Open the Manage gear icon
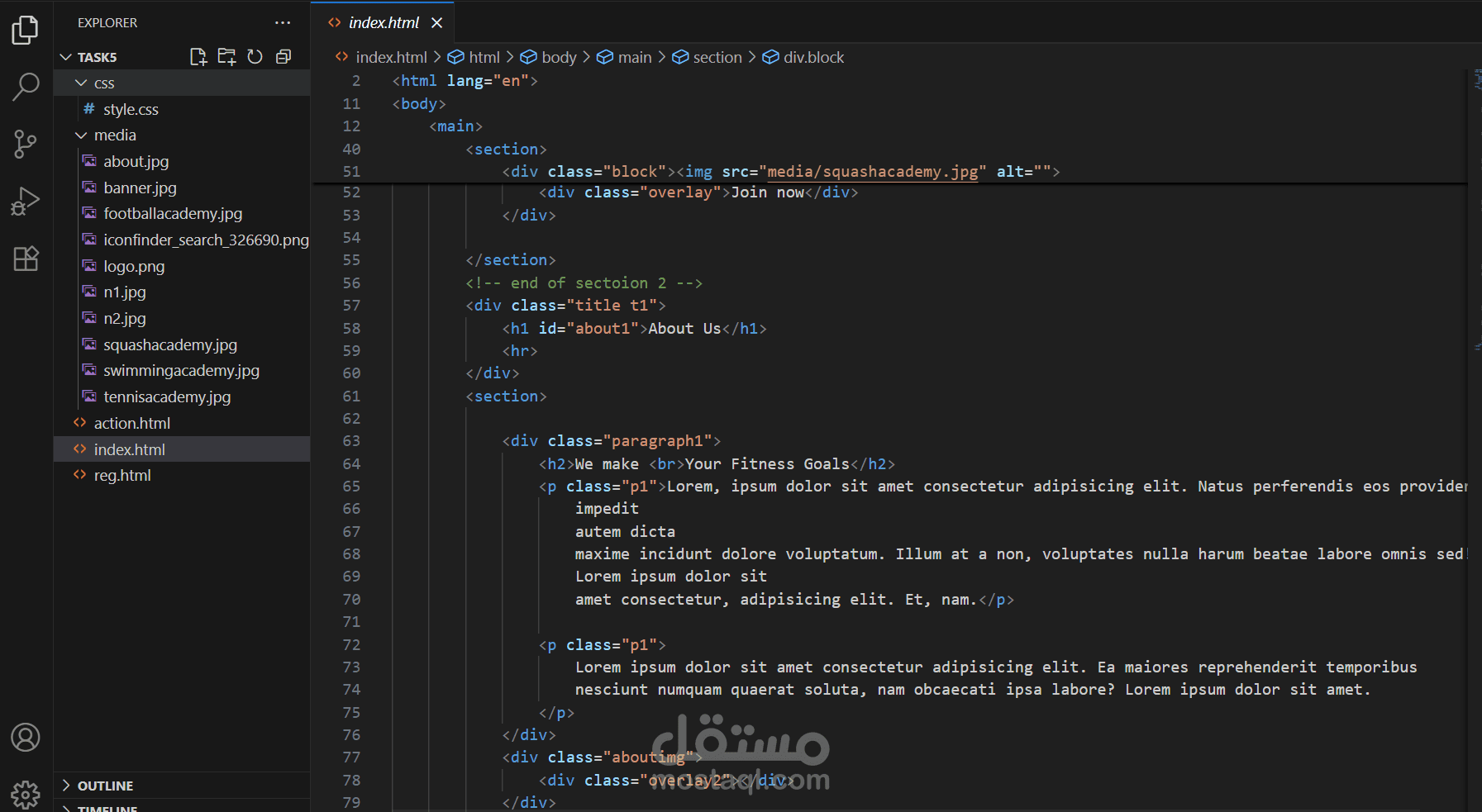The image size is (1482, 812). pos(26,795)
